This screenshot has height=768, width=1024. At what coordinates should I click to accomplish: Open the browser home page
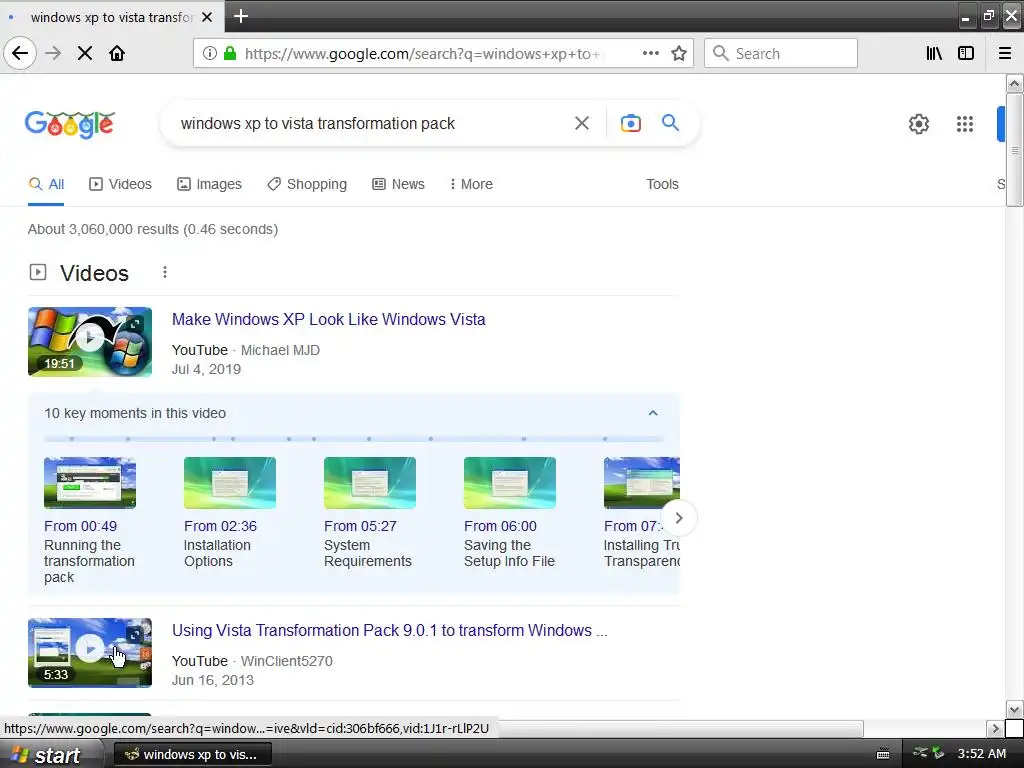pos(117,53)
